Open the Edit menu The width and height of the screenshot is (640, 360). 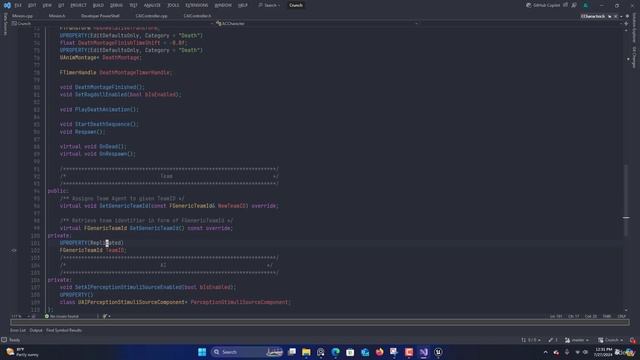point(32,5)
